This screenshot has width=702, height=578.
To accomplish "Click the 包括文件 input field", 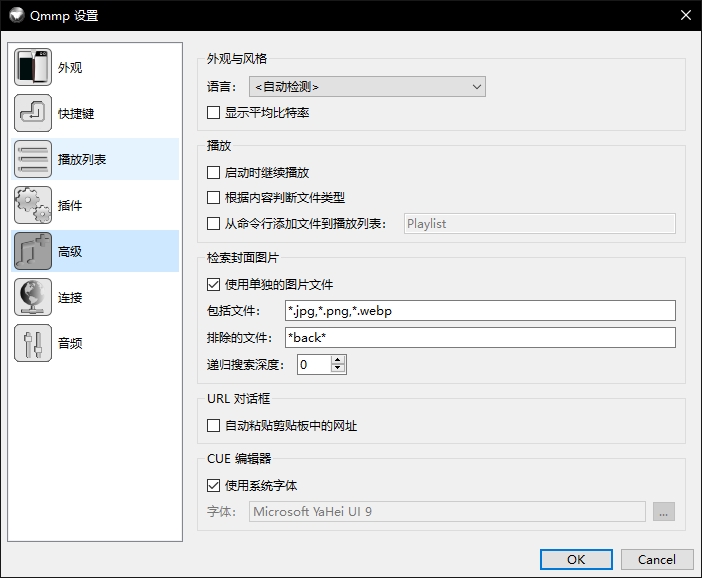I will [480, 310].
